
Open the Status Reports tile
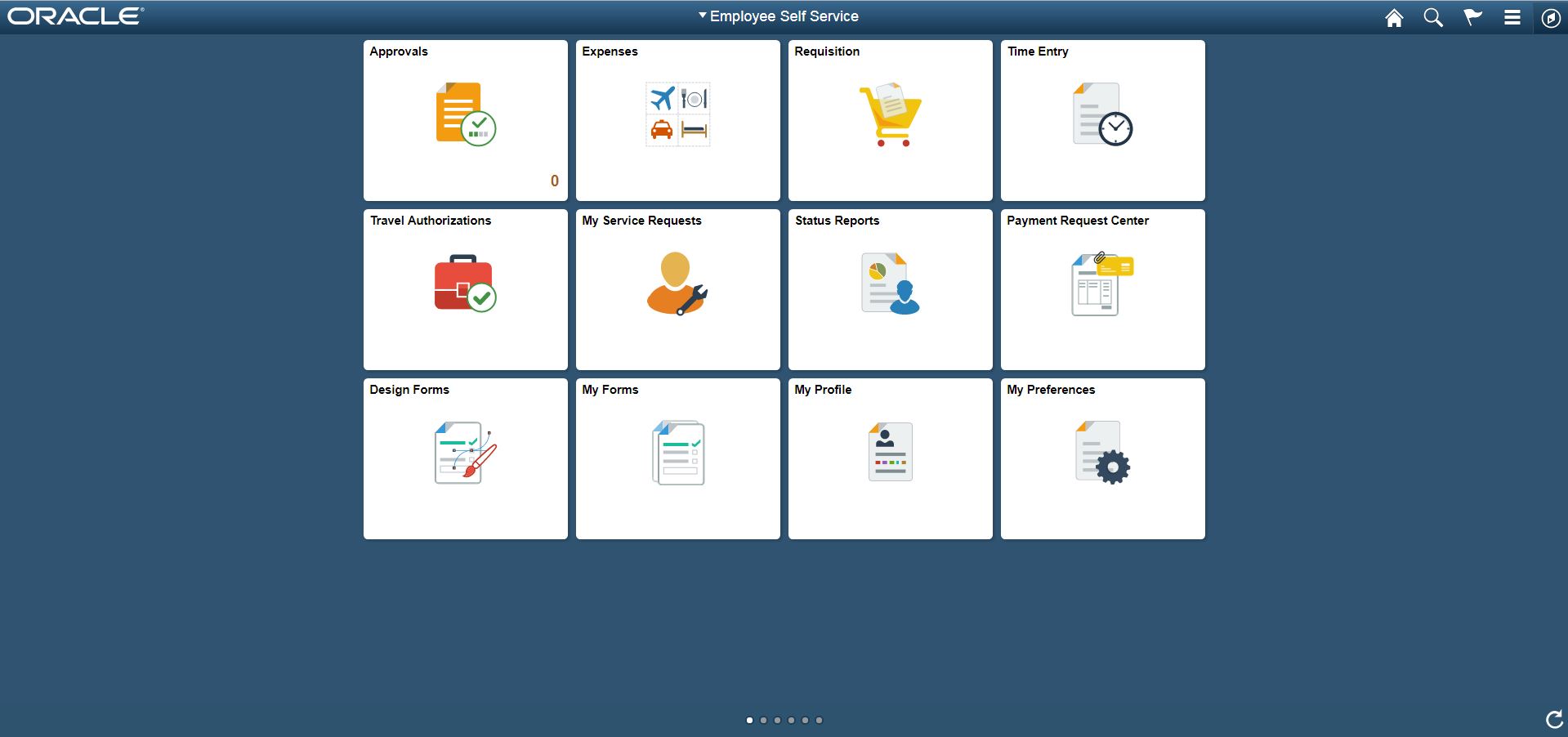[890, 289]
